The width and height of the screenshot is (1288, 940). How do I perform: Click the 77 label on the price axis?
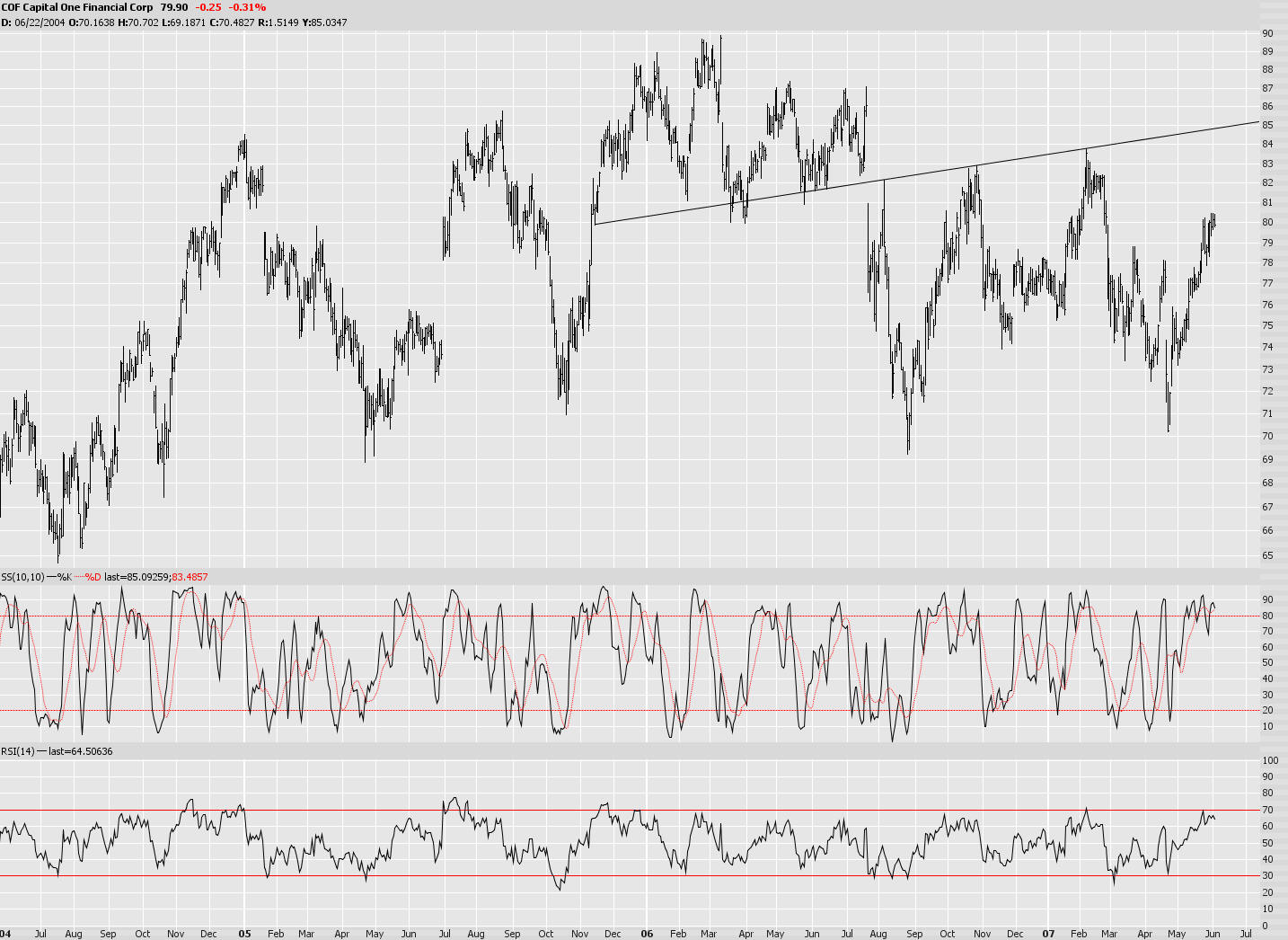[x=1267, y=283]
